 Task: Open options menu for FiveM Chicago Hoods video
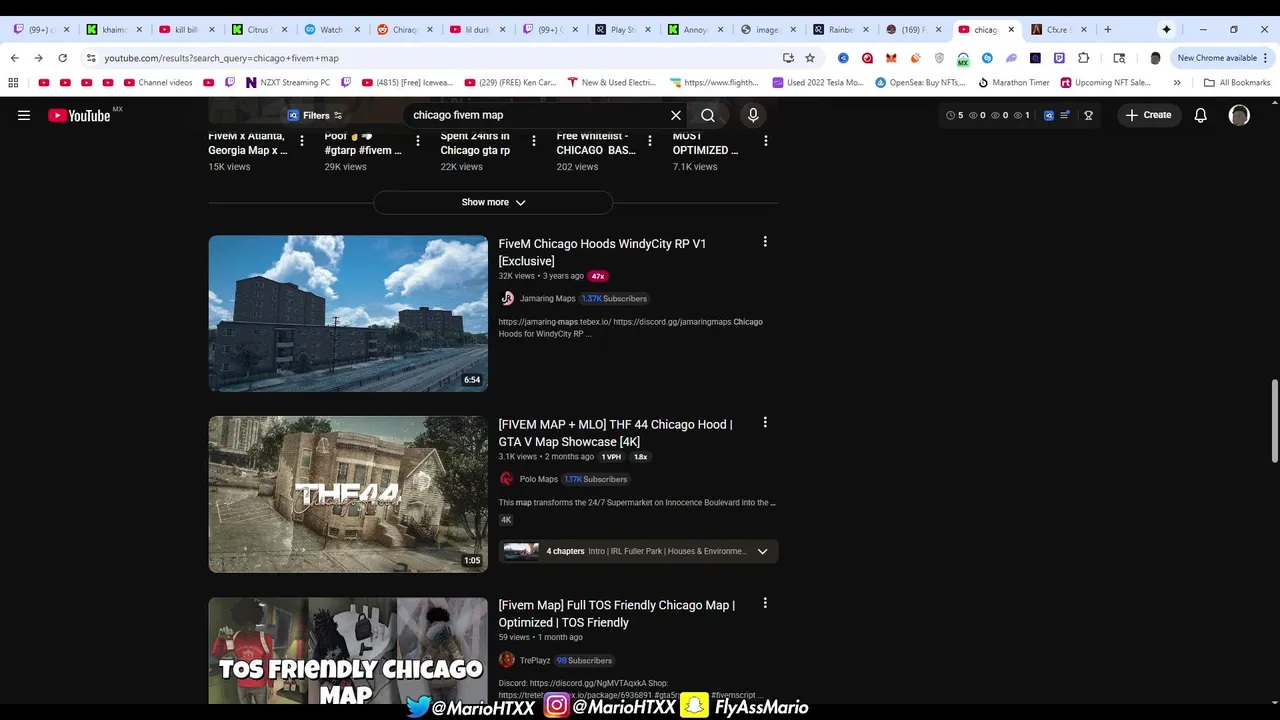pyautogui.click(x=765, y=242)
